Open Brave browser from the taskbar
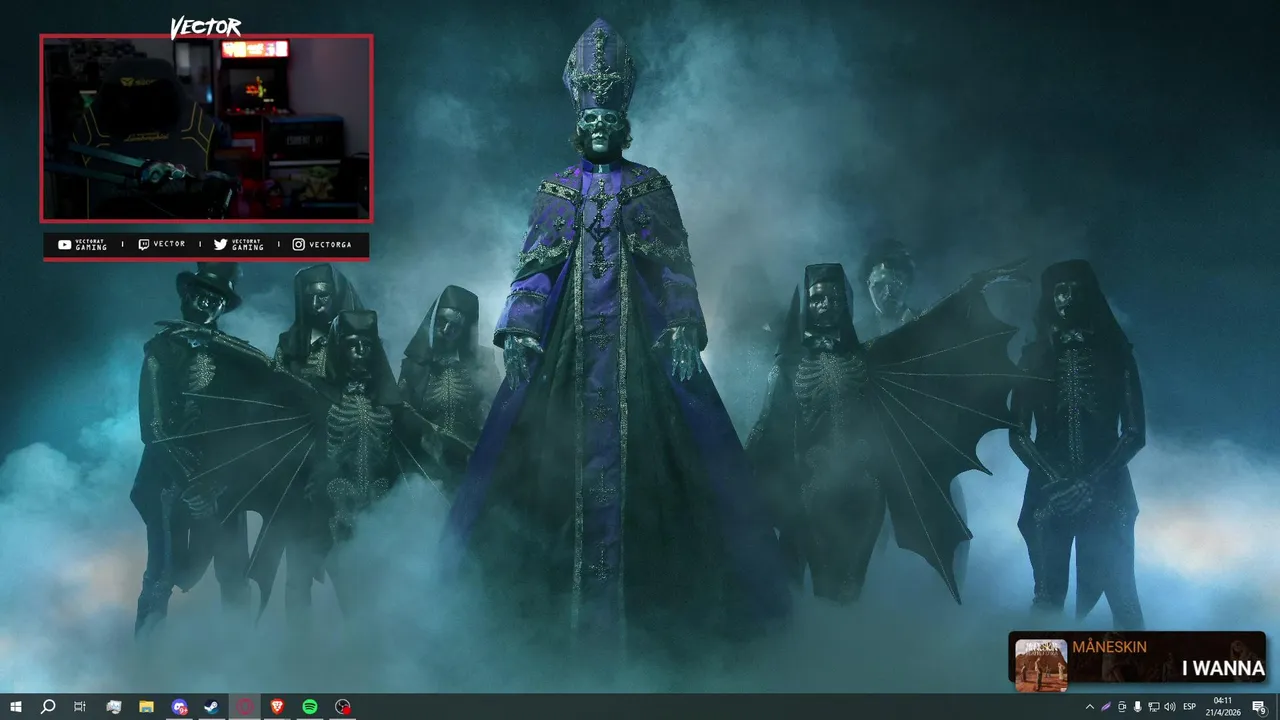The image size is (1280, 720). click(277, 707)
